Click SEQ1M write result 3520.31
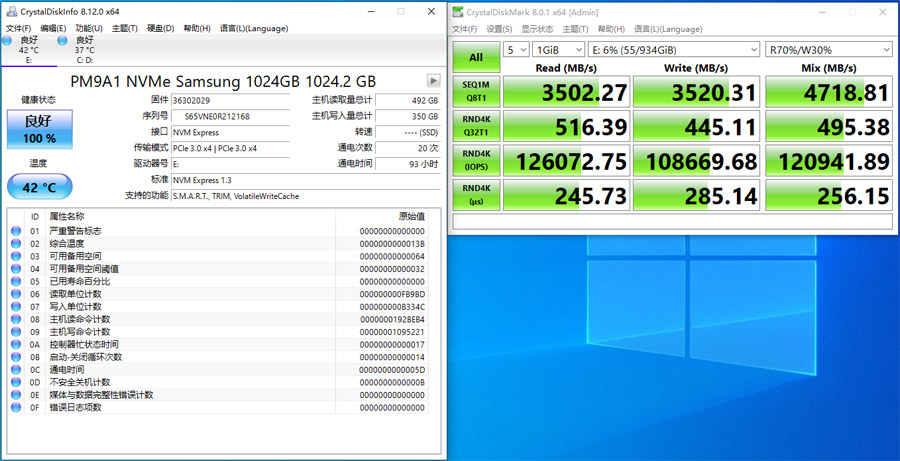The height and width of the screenshot is (461, 900). coord(696,92)
